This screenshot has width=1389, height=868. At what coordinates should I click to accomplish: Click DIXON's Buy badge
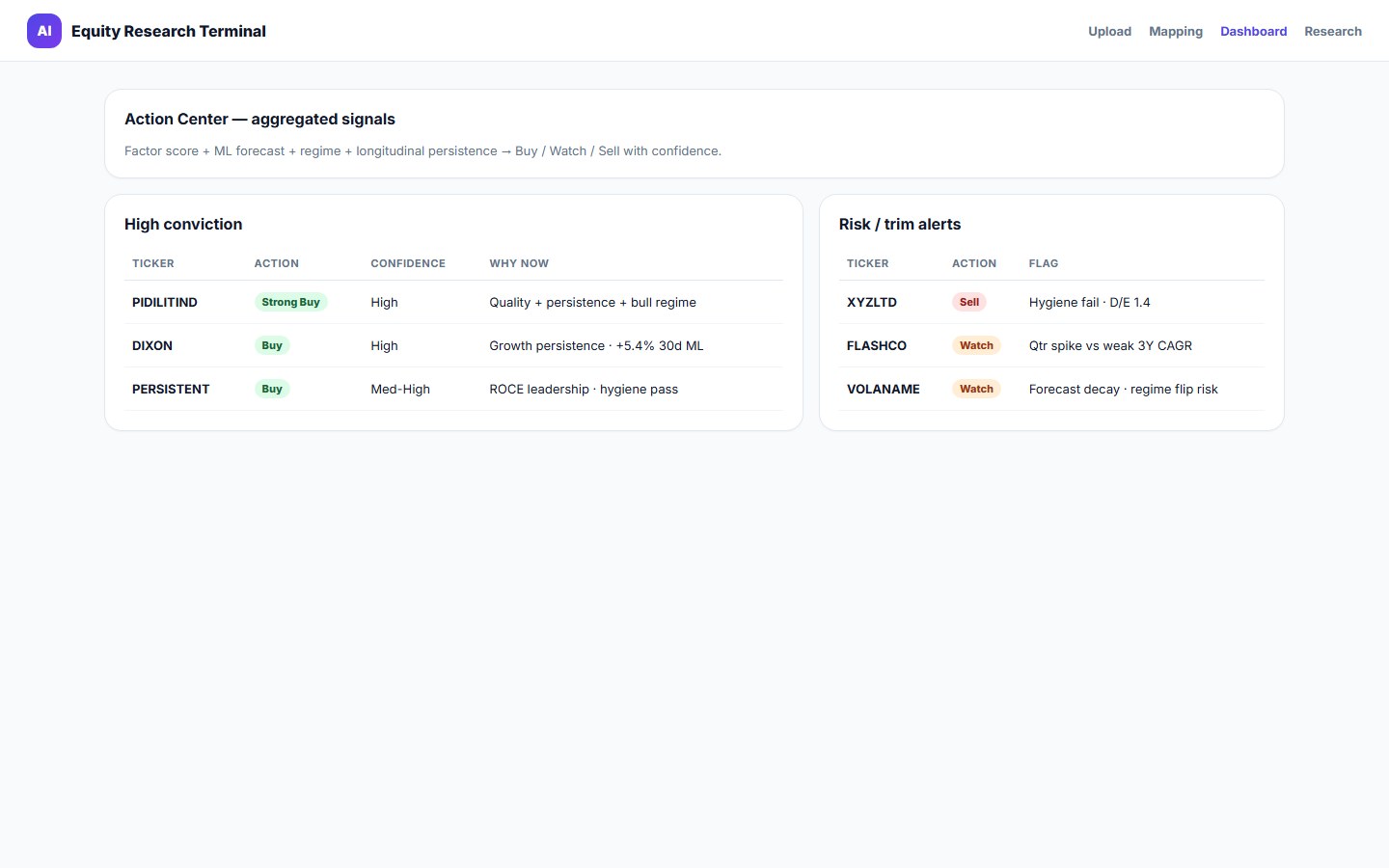[272, 345]
